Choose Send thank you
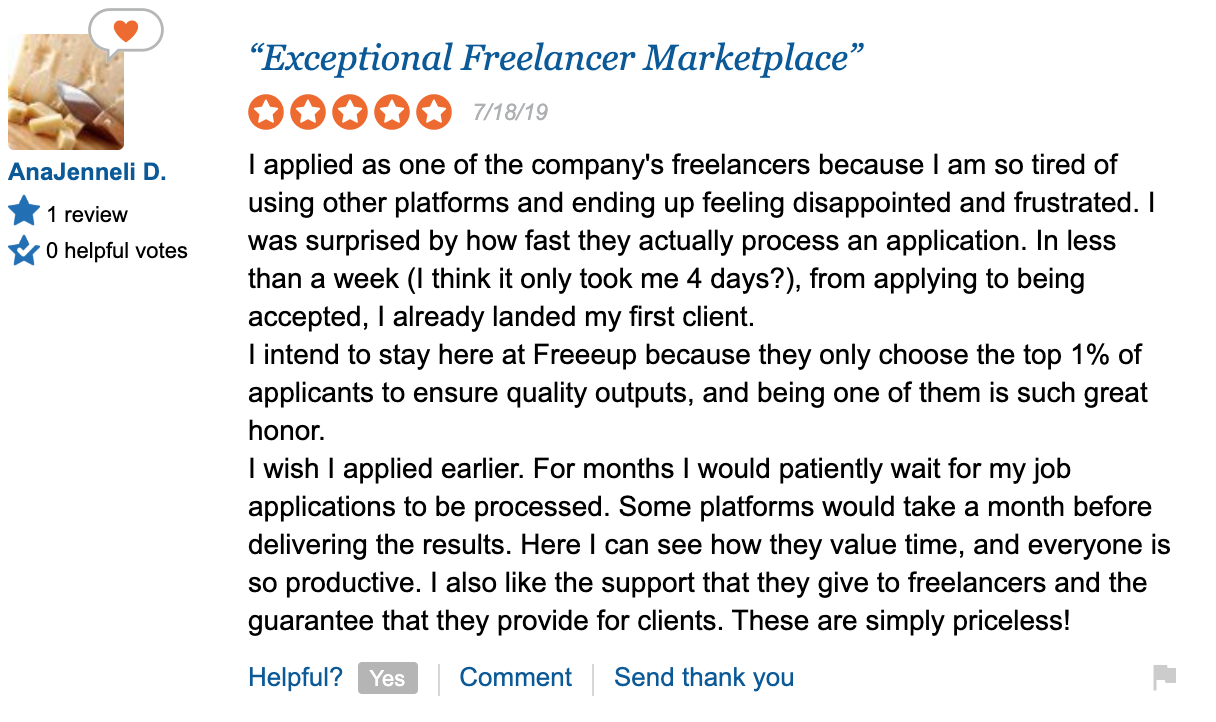The width and height of the screenshot is (1216, 722). pyautogui.click(x=704, y=677)
